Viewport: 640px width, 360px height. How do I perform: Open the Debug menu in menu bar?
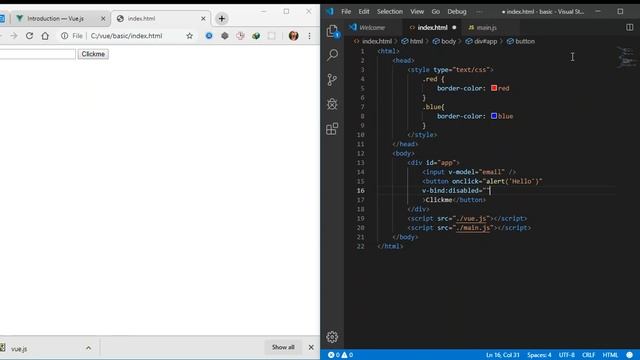point(457,11)
